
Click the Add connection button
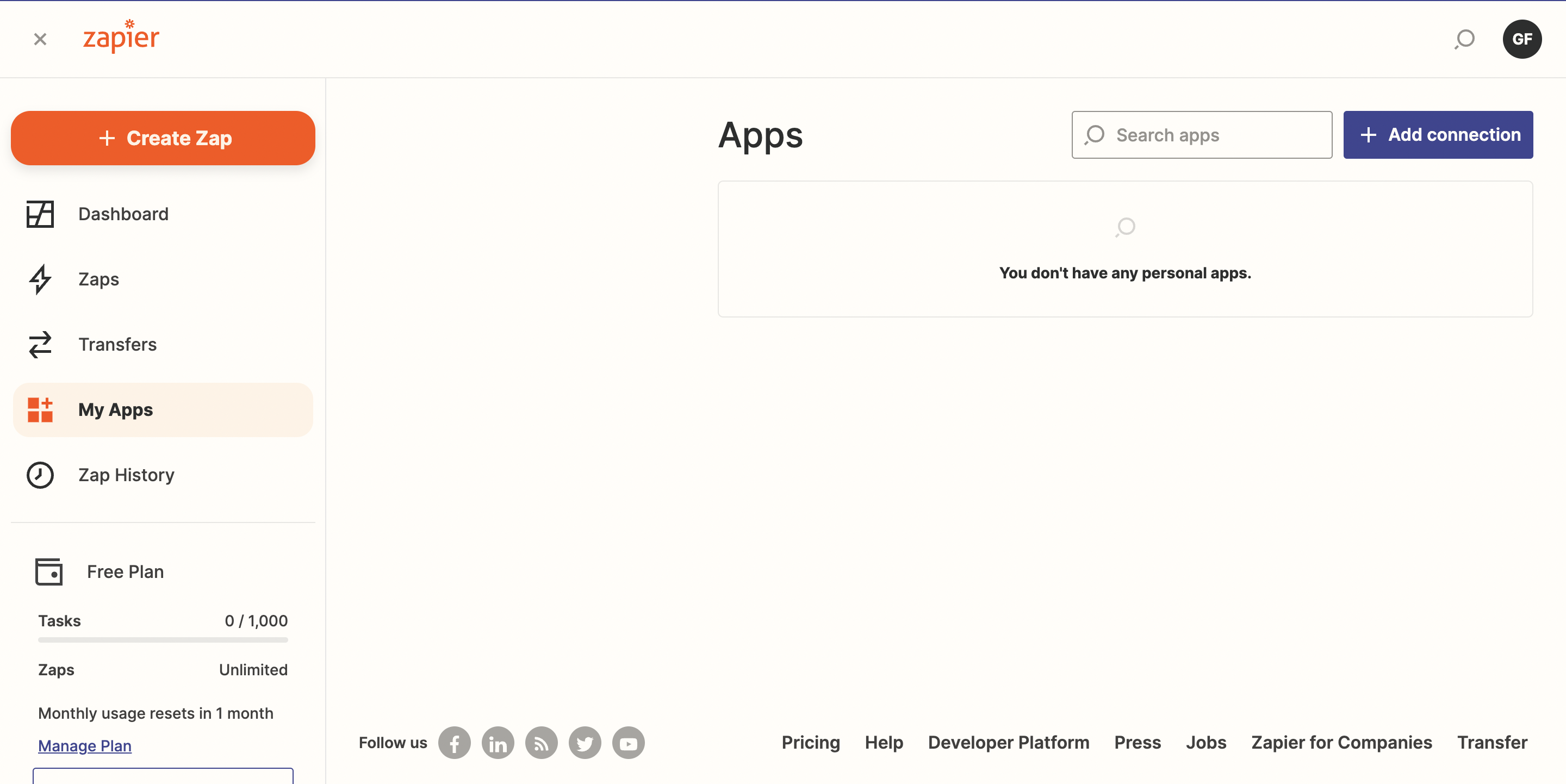click(x=1438, y=135)
